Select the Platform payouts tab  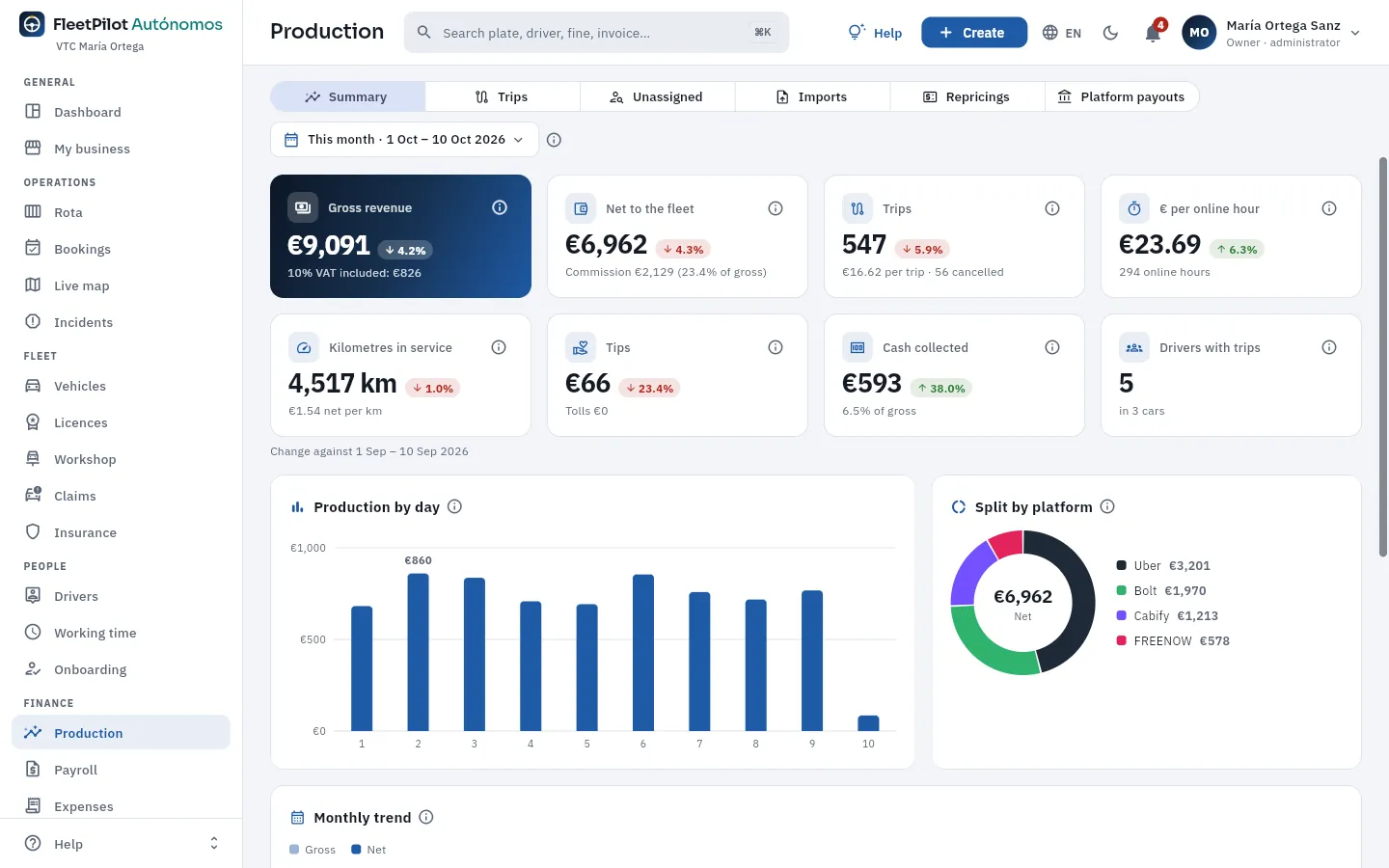click(x=1122, y=97)
